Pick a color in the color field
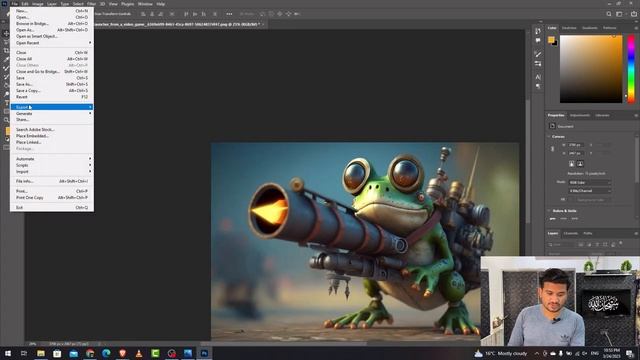Viewport: 640px width, 360px height. point(591,69)
